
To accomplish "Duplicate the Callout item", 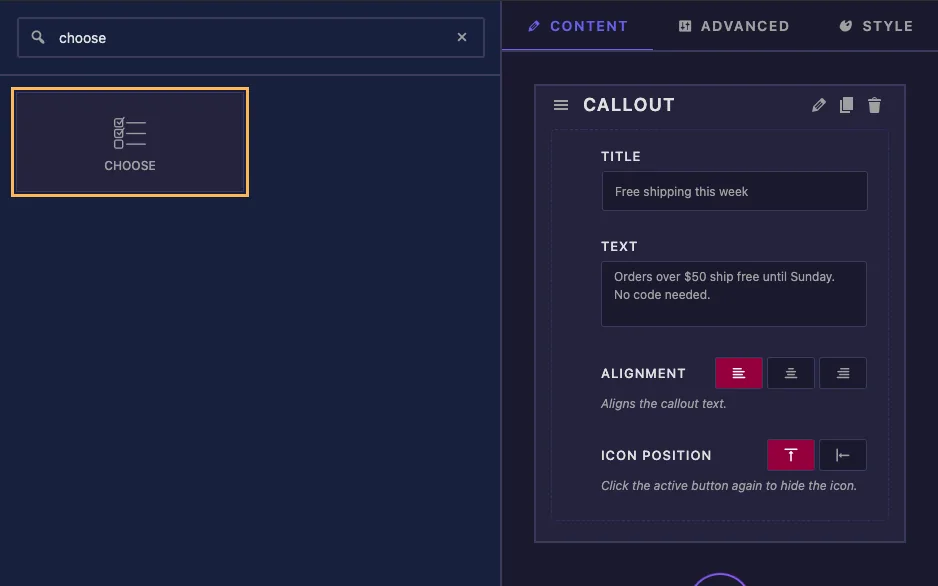I will click(x=846, y=105).
